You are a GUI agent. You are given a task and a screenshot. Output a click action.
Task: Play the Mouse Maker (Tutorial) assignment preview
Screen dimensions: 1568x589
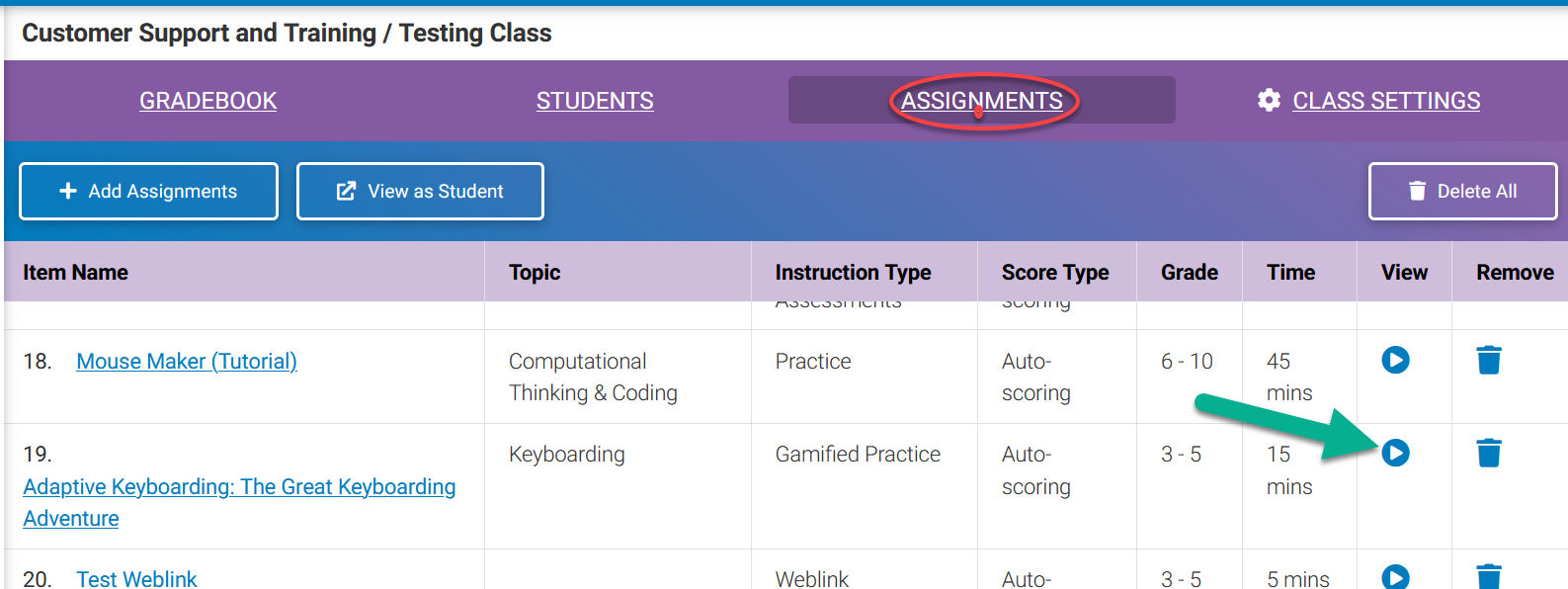point(1395,361)
